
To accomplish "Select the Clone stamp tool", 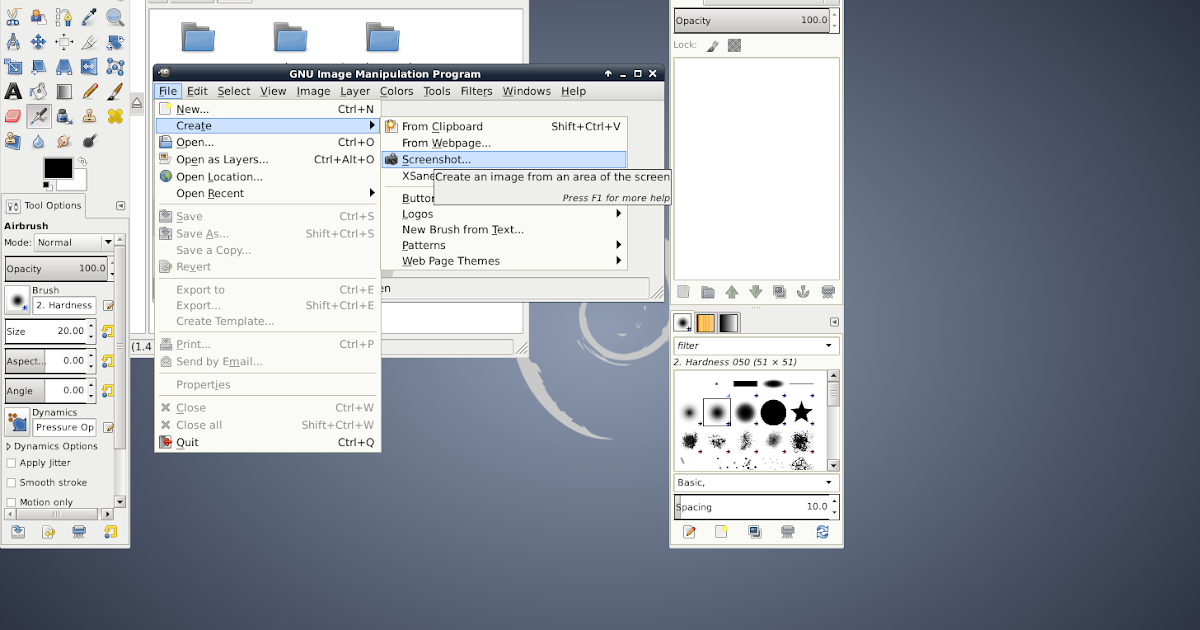I will (89, 116).
